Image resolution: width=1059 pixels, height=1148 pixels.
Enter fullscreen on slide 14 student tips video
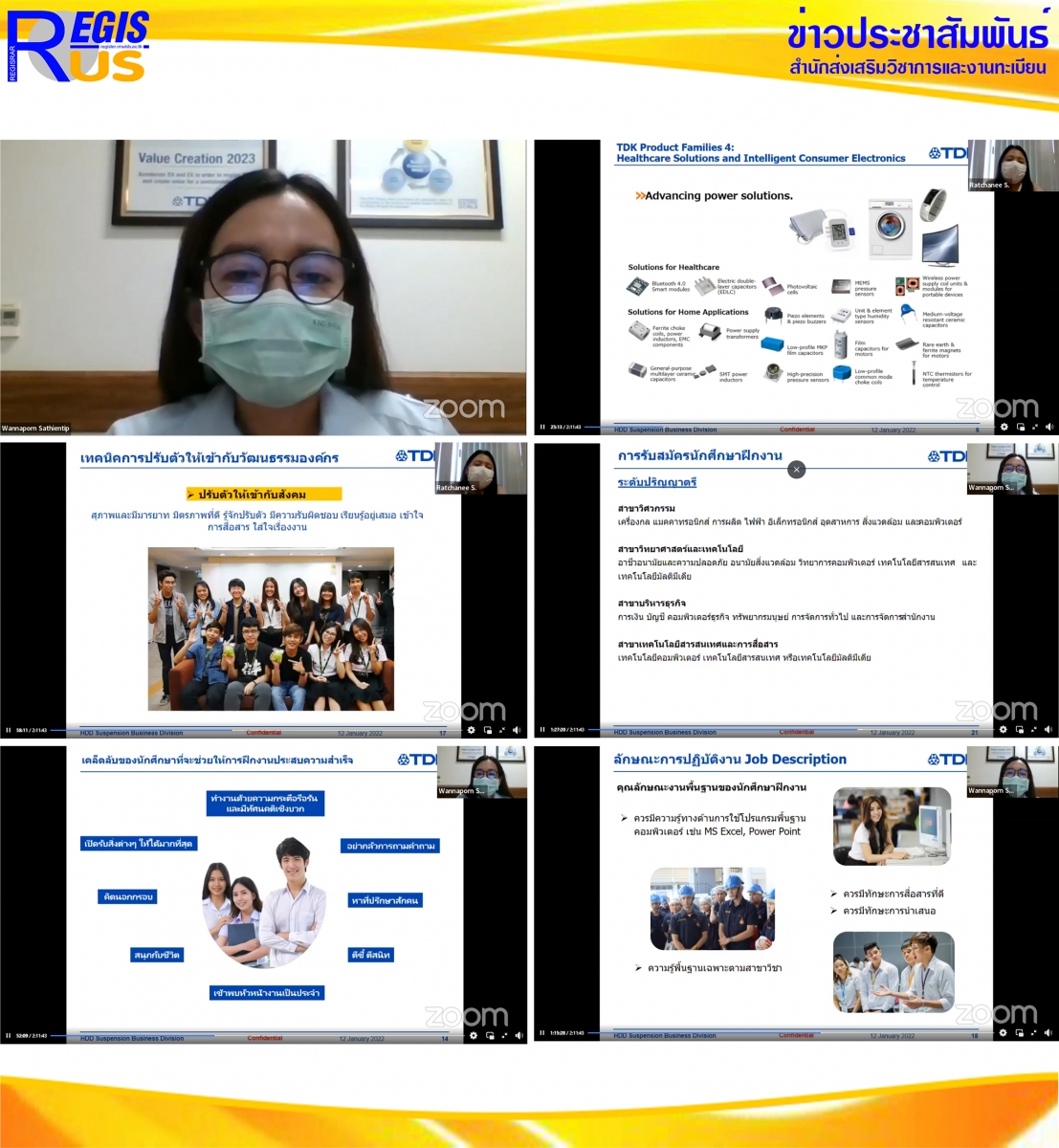point(504,1036)
